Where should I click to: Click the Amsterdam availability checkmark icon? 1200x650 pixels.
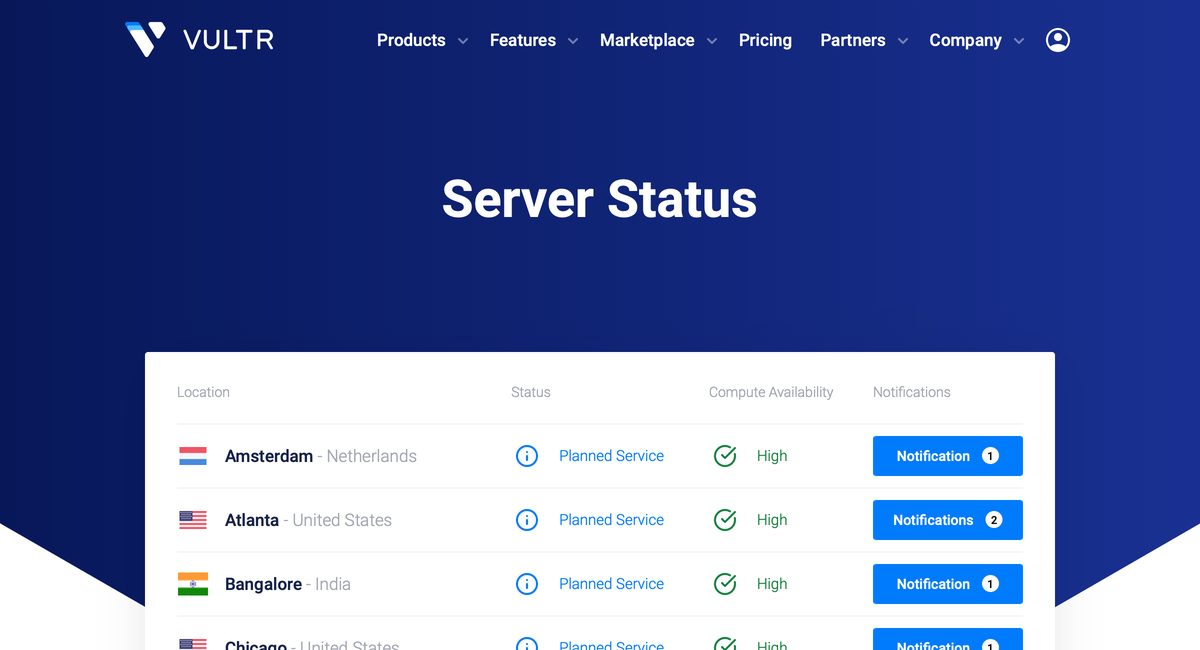tap(725, 456)
